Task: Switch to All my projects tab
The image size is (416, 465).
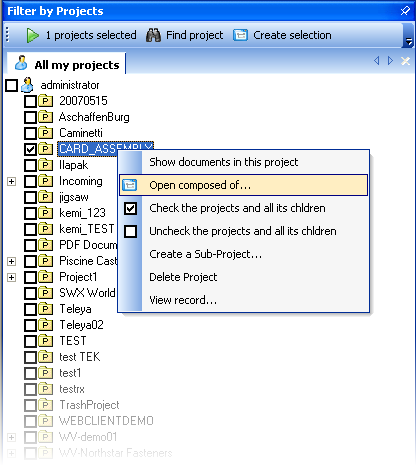Action: (x=67, y=64)
